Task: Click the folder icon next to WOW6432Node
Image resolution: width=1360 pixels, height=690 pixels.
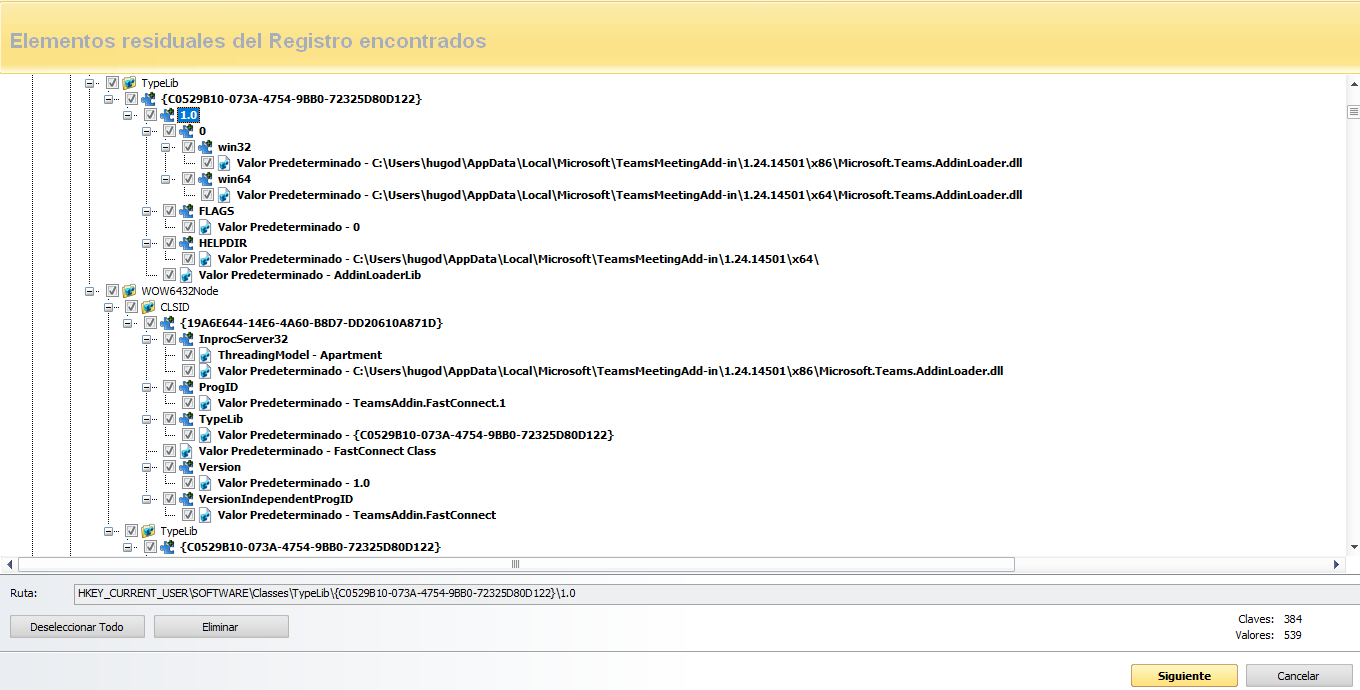Action: pyautogui.click(x=129, y=291)
